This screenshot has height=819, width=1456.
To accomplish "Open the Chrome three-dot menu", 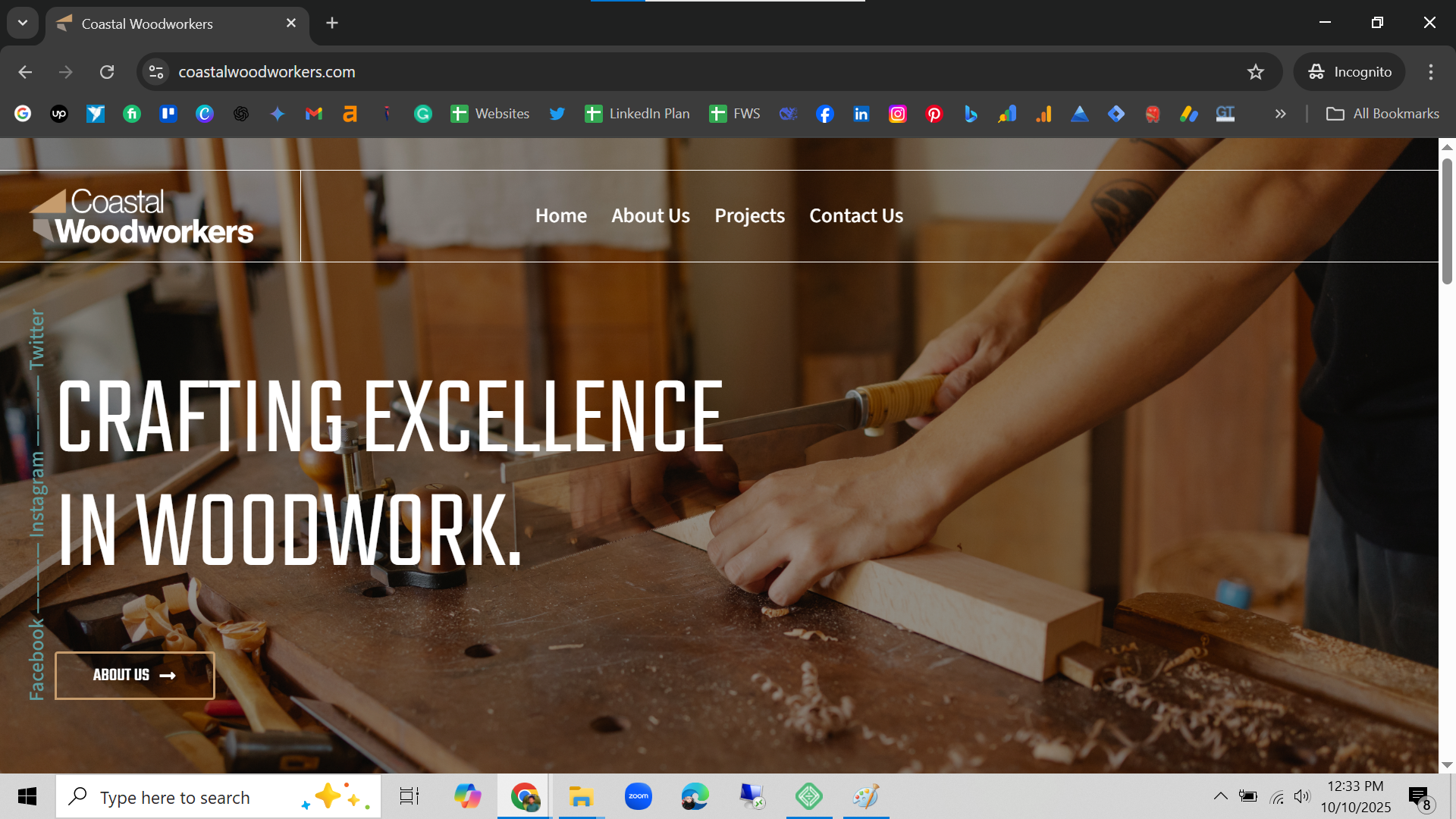I will pyautogui.click(x=1431, y=72).
